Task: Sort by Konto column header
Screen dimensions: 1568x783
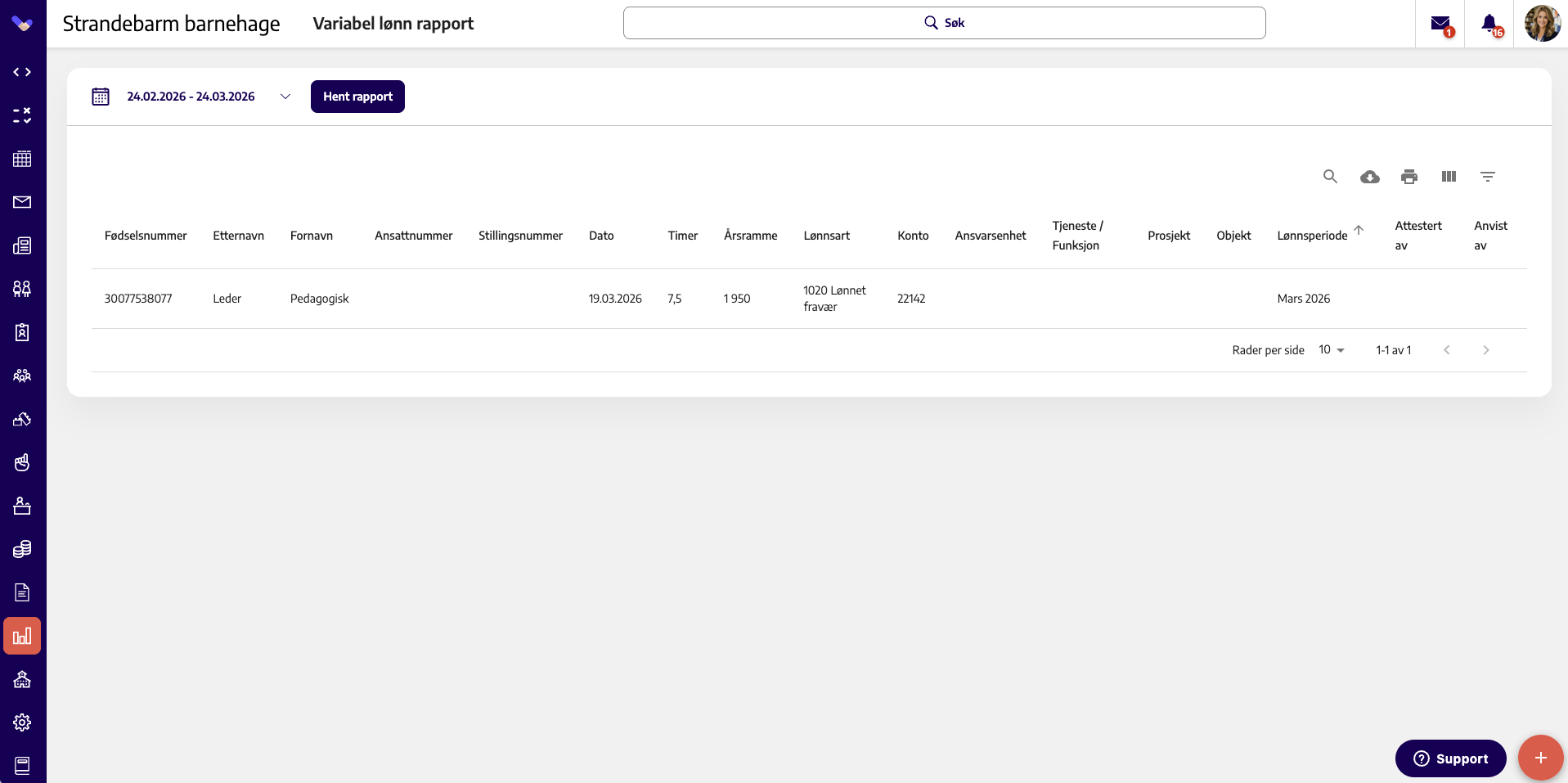Action: (913, 236)
